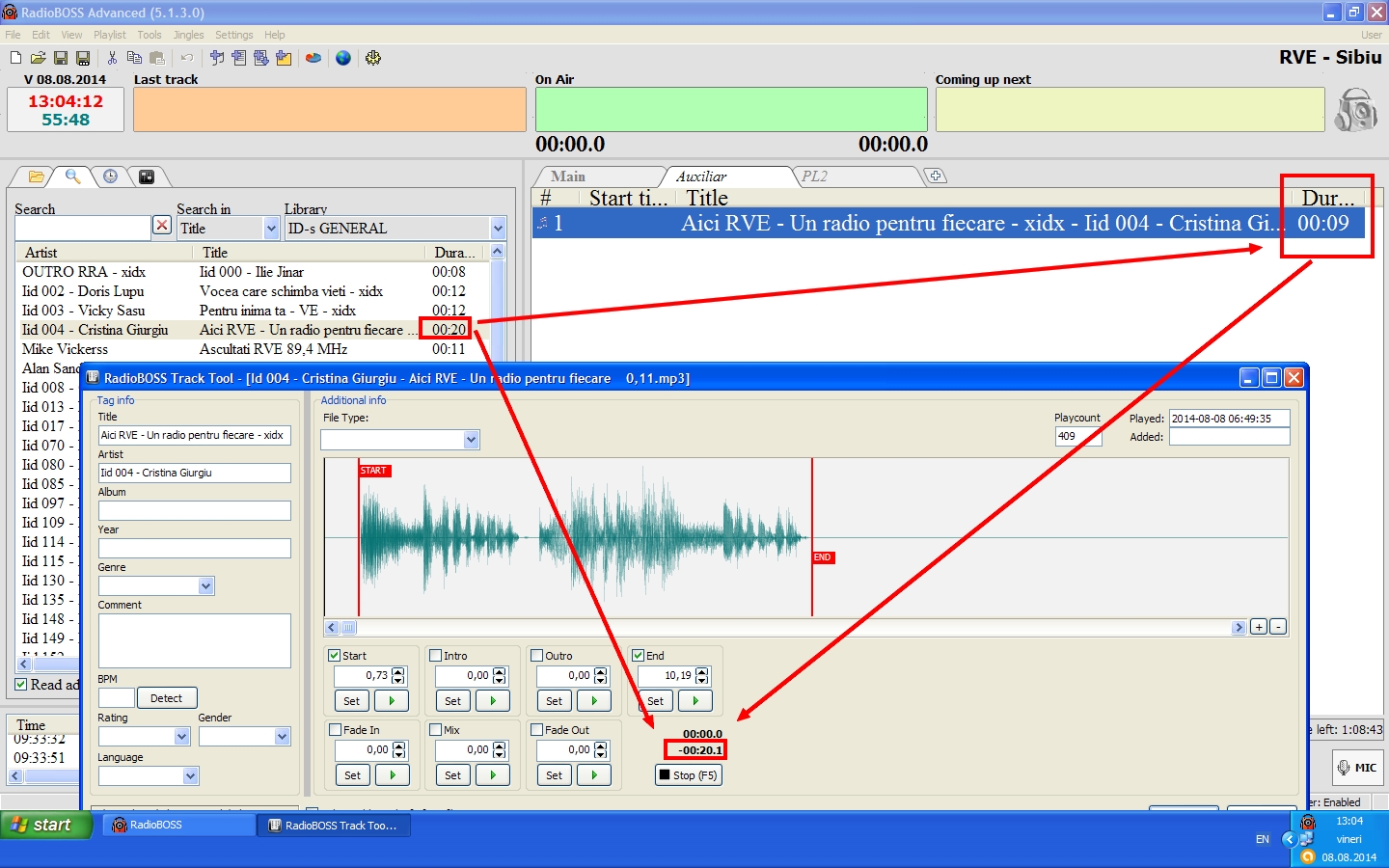Clear the search box with the red X
The height and width of the screenshot is (868, 1389).
[x=162, y=226]
